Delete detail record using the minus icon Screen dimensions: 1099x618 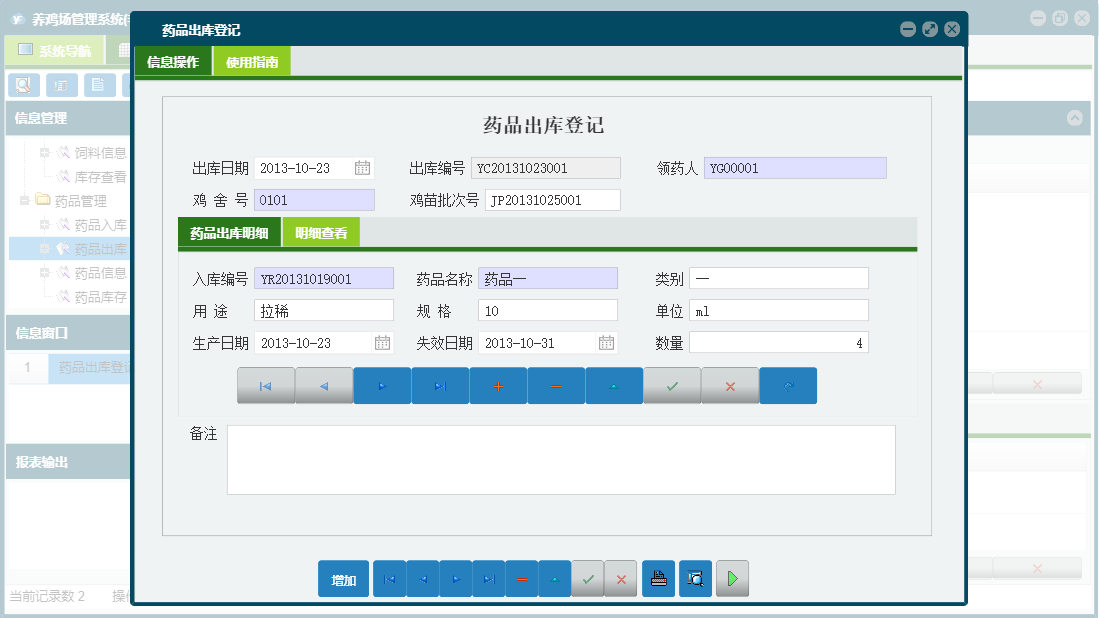(x=556, y=385)
